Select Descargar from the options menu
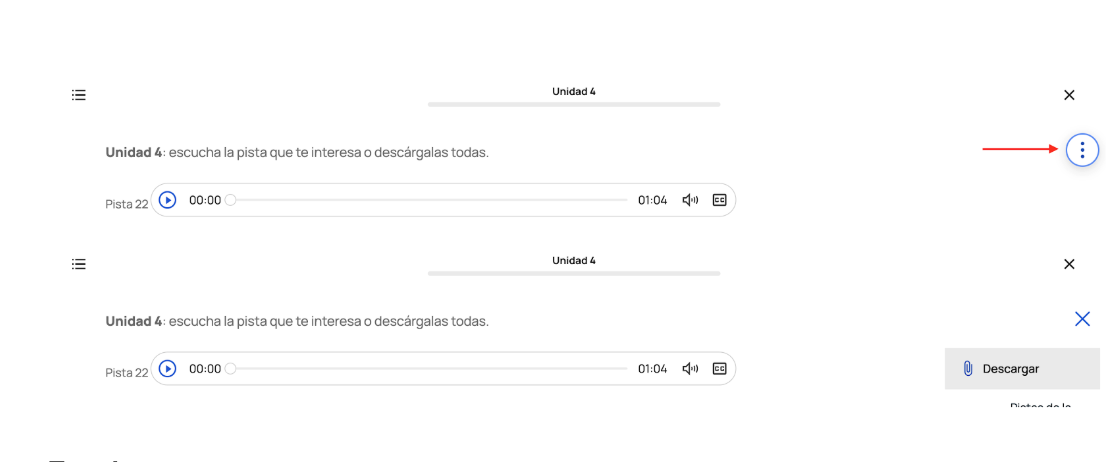This screenshot has width=1118, height=462. click(1011, 369)
